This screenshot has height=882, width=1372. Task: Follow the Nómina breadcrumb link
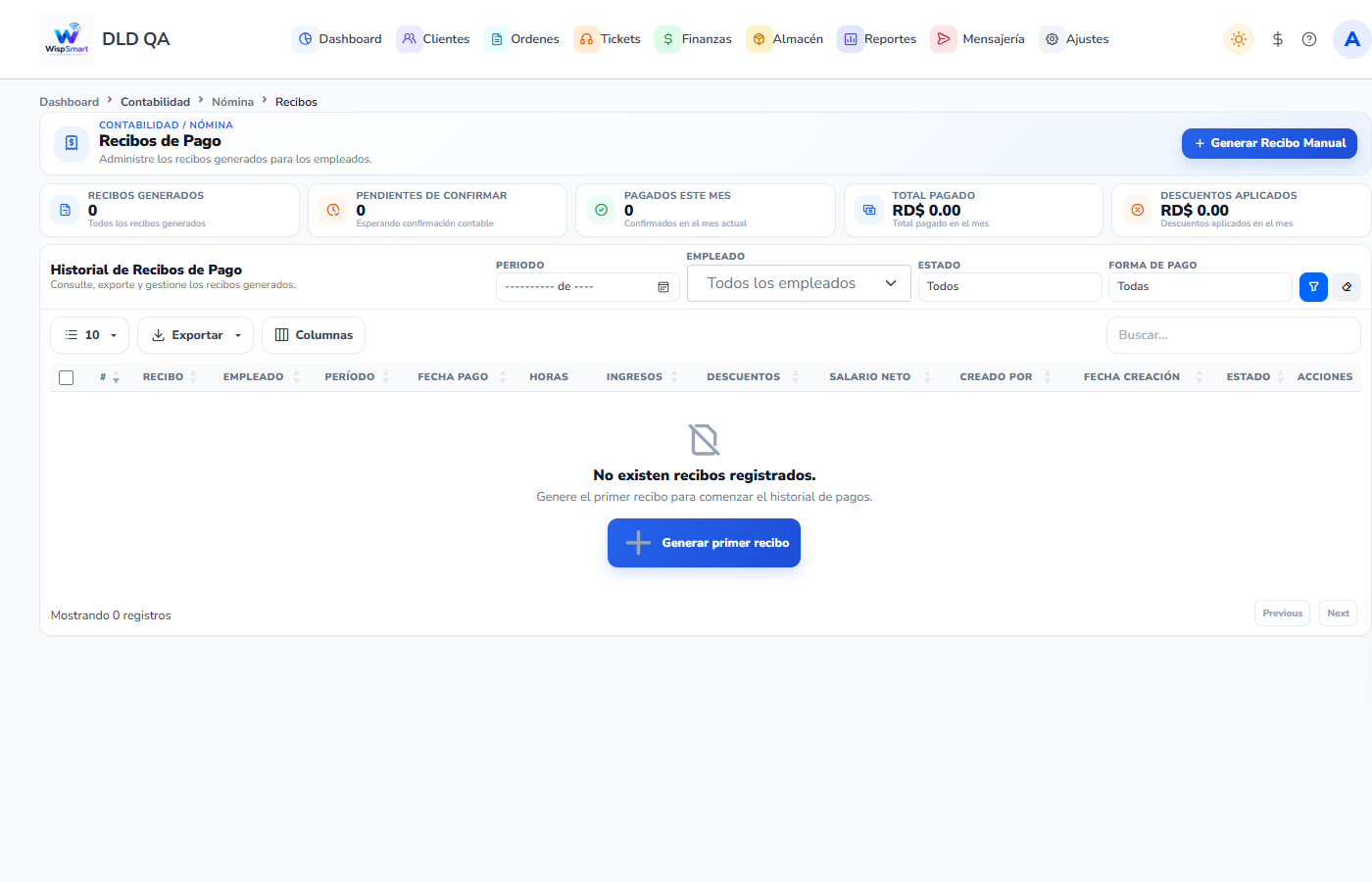tap(232, 102)
